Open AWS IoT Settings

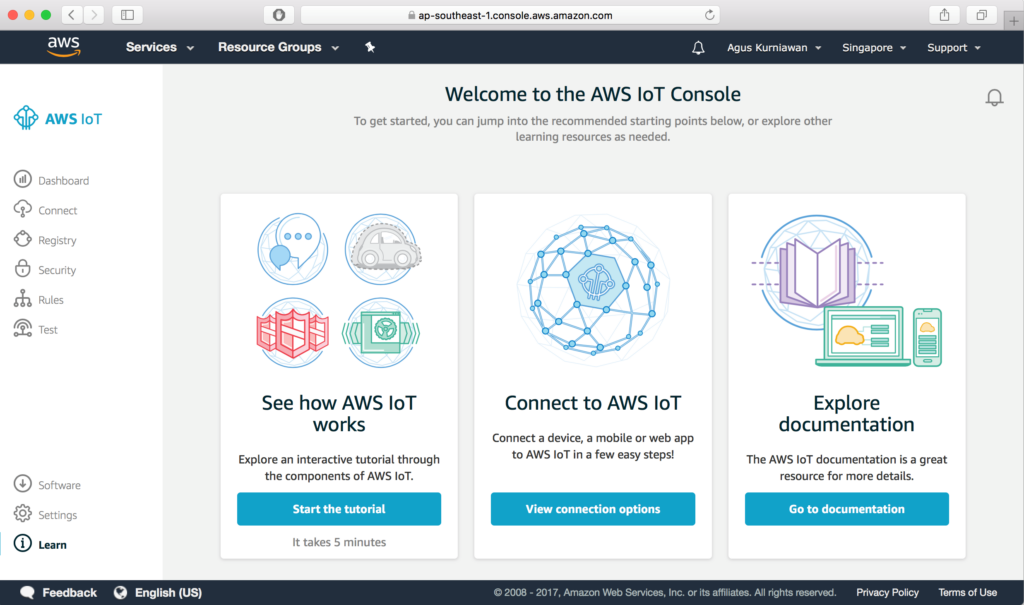[x=56, y=514]
